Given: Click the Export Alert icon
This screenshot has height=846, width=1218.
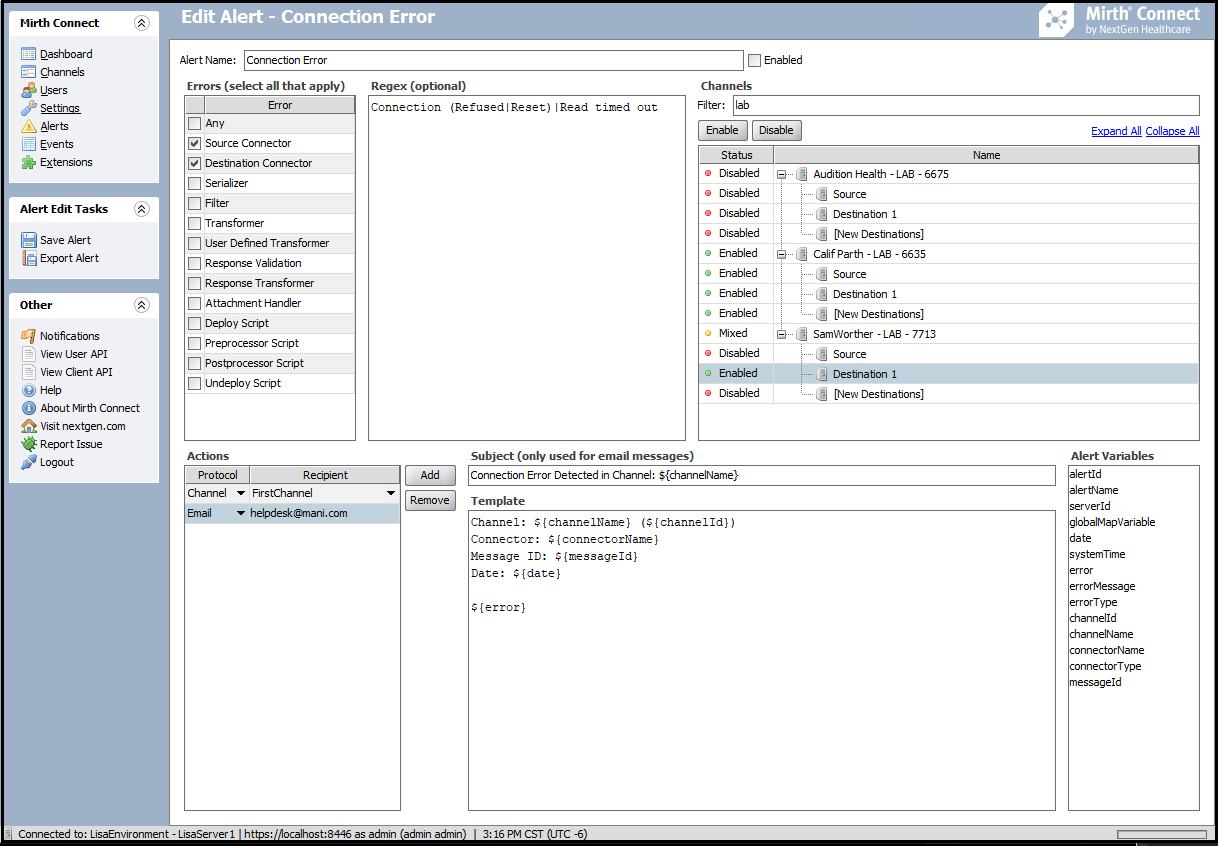Looking at the screenshot, I should coord(29,258).
